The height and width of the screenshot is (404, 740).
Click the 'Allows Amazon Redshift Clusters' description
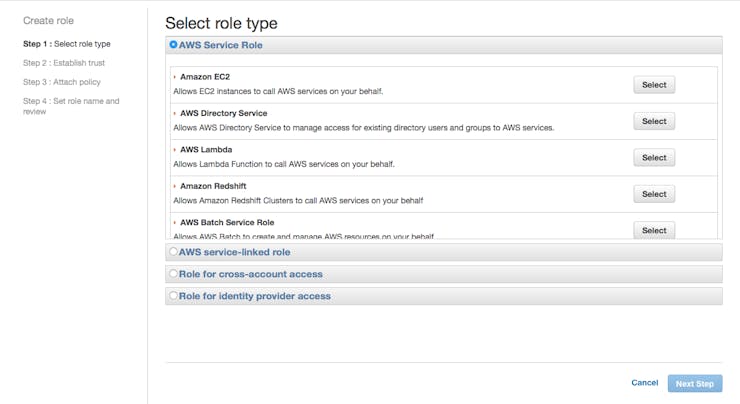(298, 201)
